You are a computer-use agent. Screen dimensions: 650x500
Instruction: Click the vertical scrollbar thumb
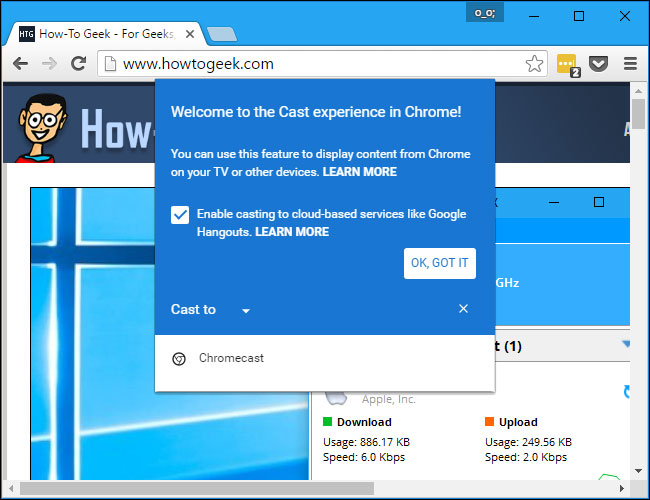click(638, 114)
